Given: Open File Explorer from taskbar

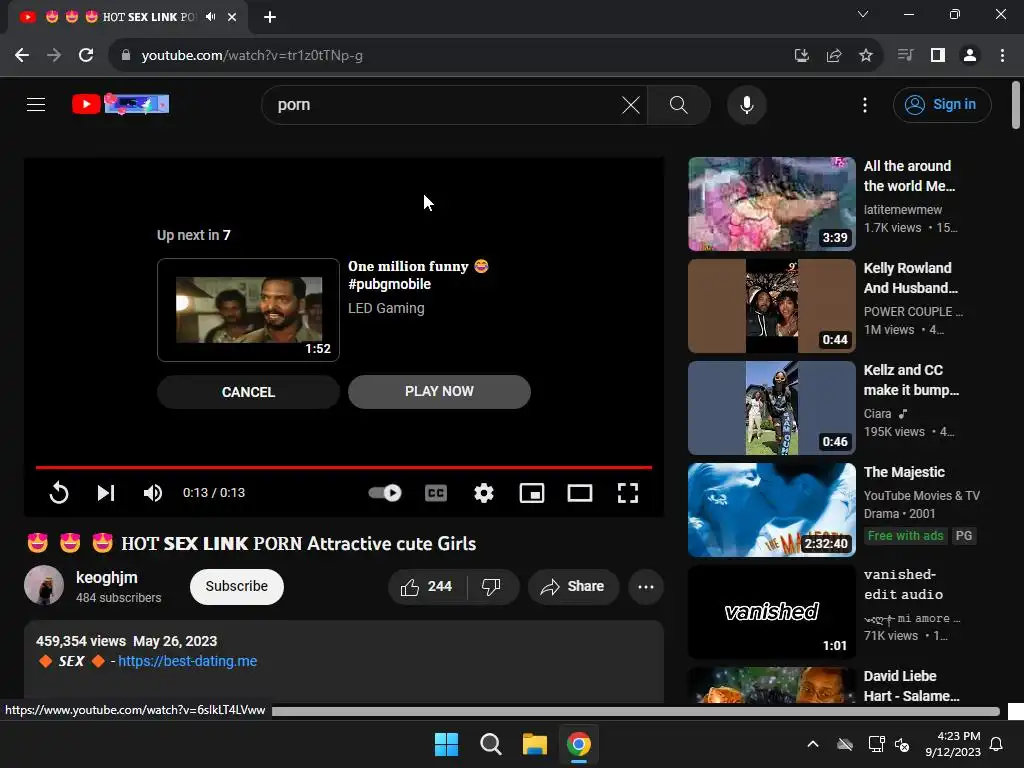Looking at the screenshot, I should point(535,744).
